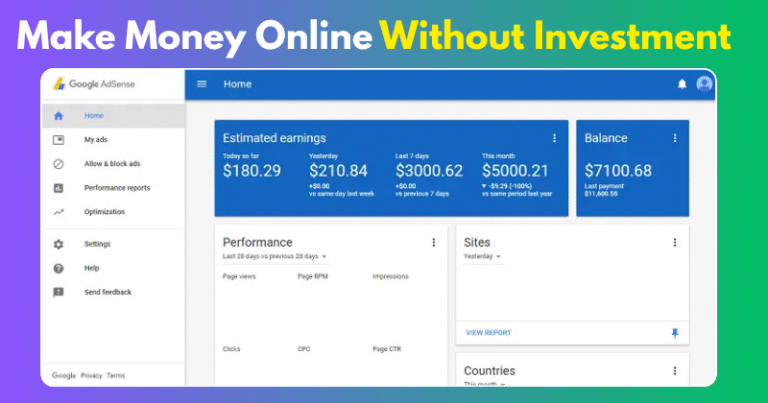Expand Sites Yesterday dropdown

482,256
